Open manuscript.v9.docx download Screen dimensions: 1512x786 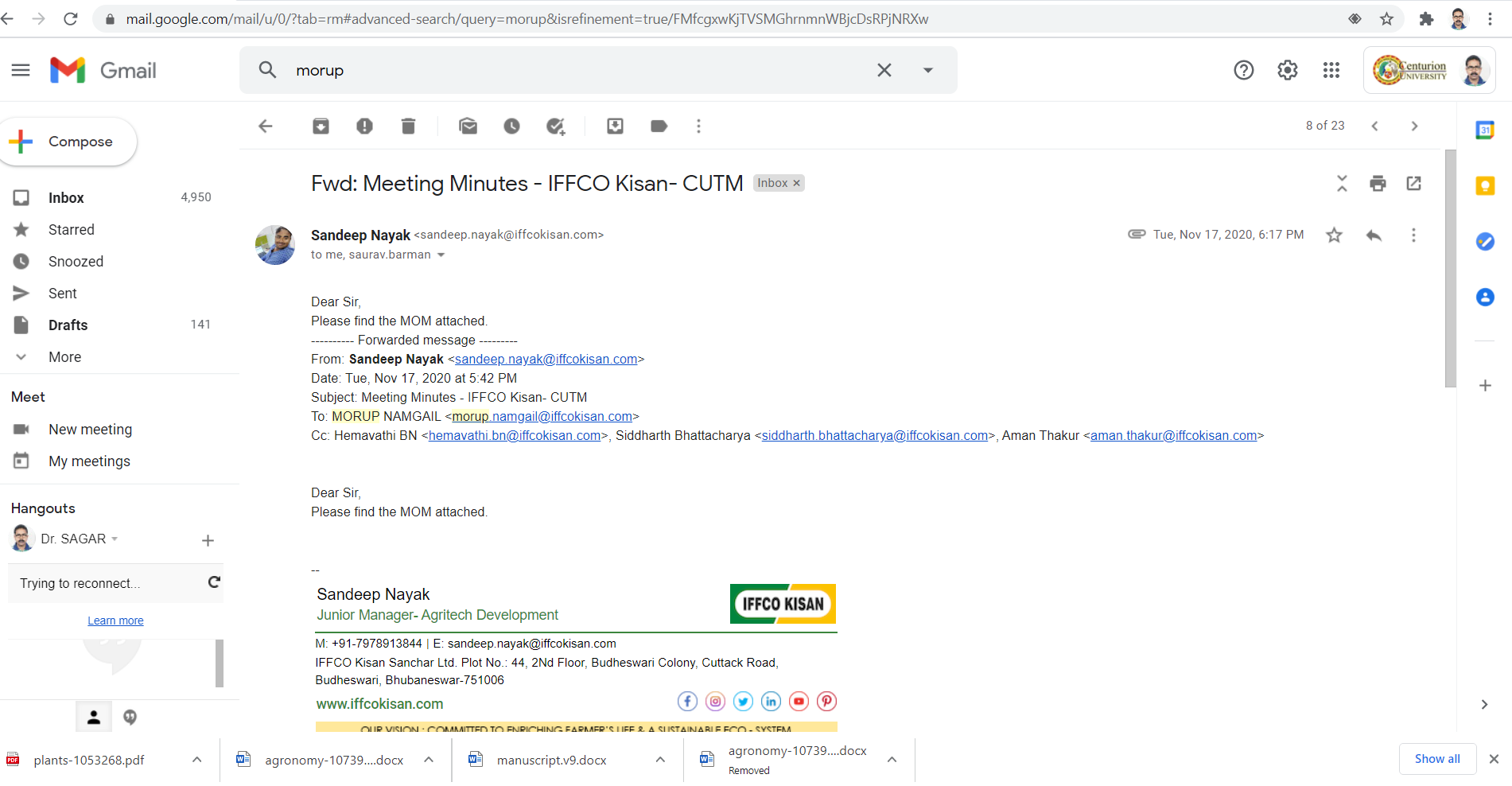[x=551, y=760]
